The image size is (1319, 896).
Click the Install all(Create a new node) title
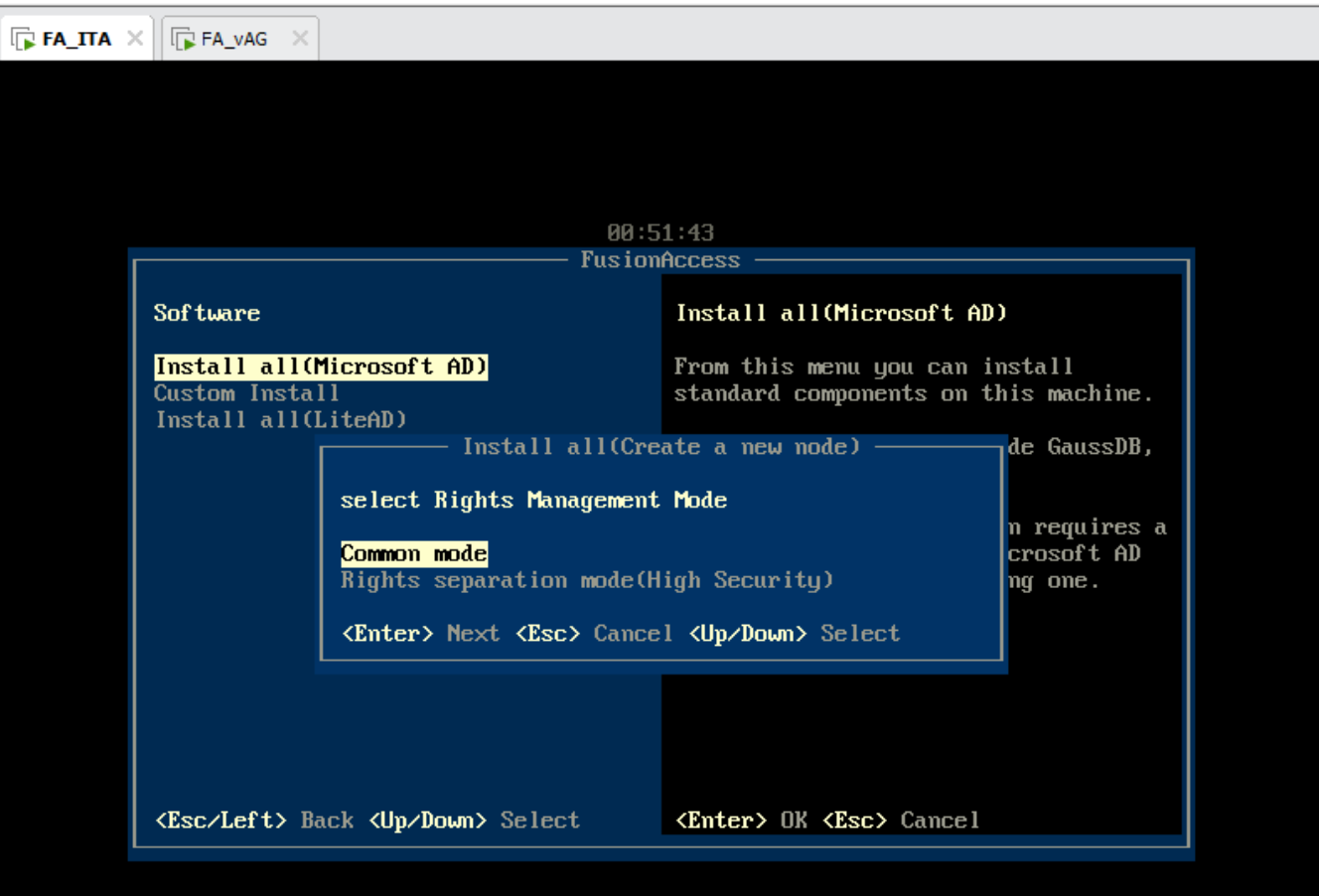[x=661, y=447]
